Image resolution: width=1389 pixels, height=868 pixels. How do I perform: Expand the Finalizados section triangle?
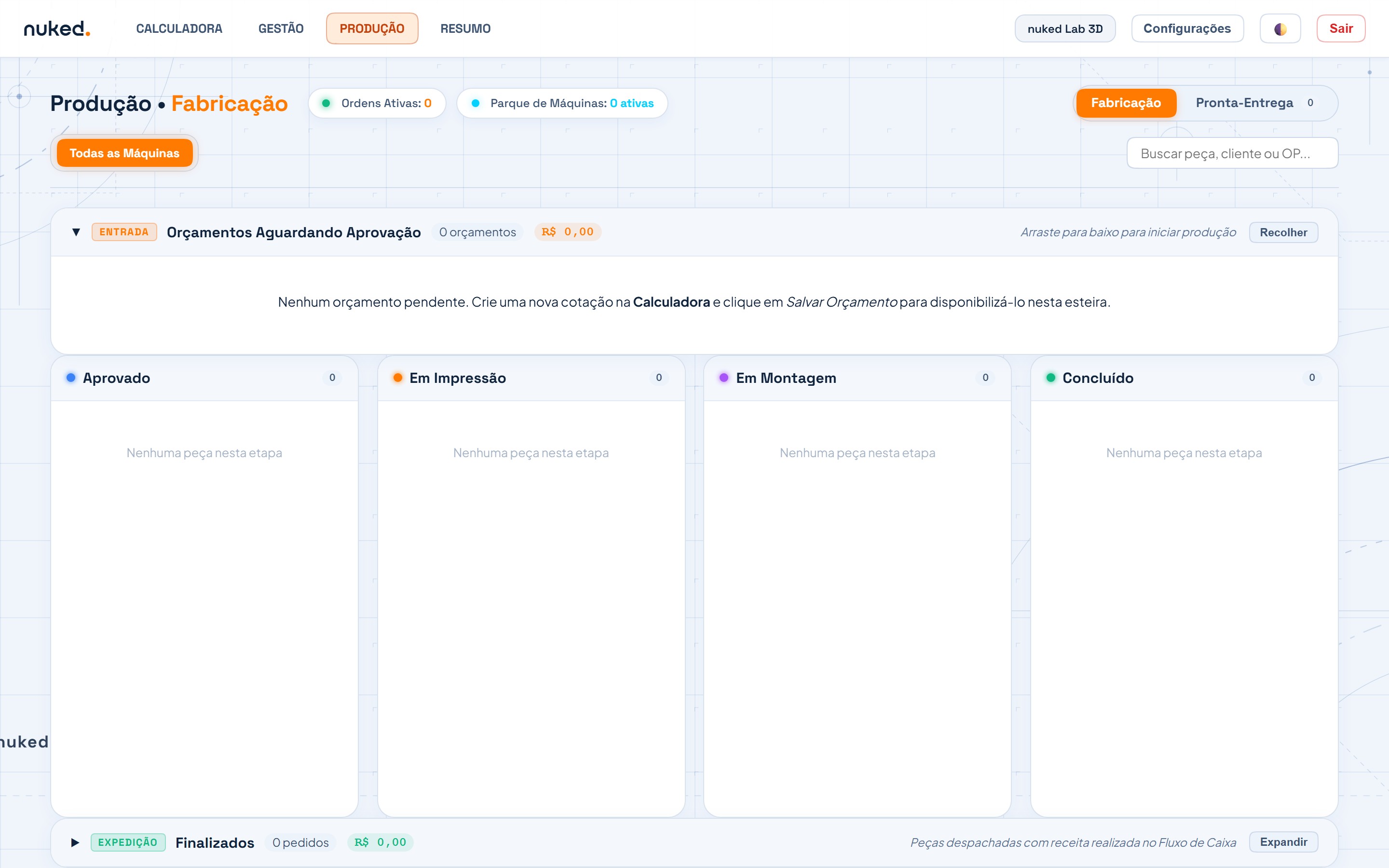click(x=75, y=842)
